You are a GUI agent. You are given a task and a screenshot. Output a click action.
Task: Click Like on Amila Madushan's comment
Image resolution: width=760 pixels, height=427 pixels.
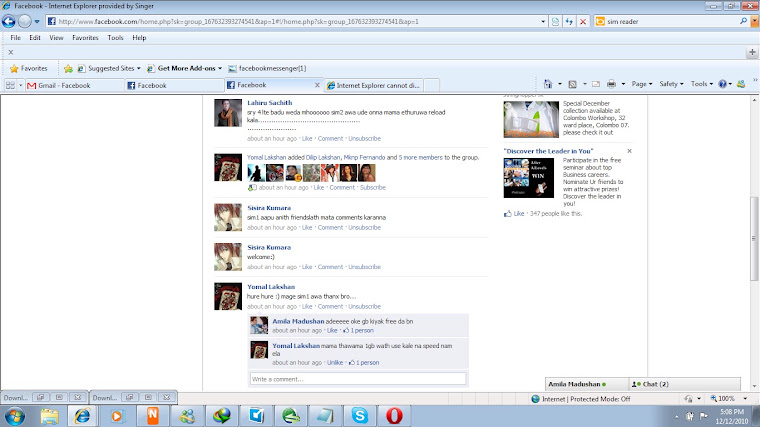(332, 331)
